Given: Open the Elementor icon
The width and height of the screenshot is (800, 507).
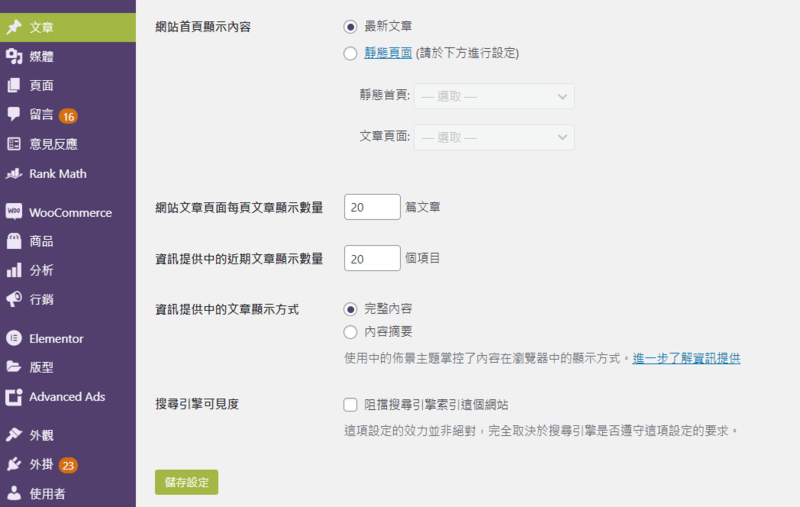Looking at the screenshot, I should (x=14, y=338).
